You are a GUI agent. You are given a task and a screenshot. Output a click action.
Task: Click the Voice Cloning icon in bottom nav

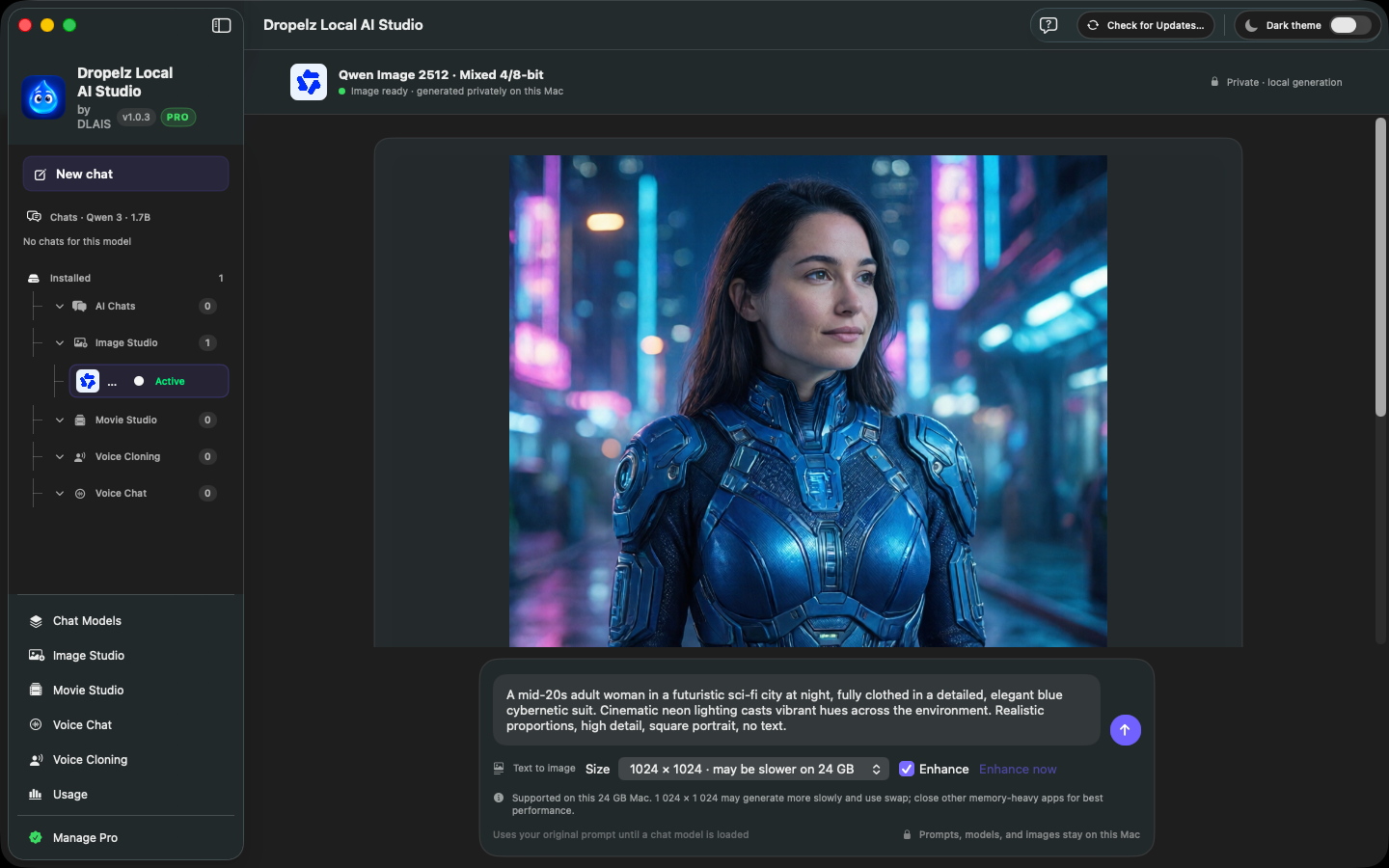pyautogui.click(x=36, y=759)
